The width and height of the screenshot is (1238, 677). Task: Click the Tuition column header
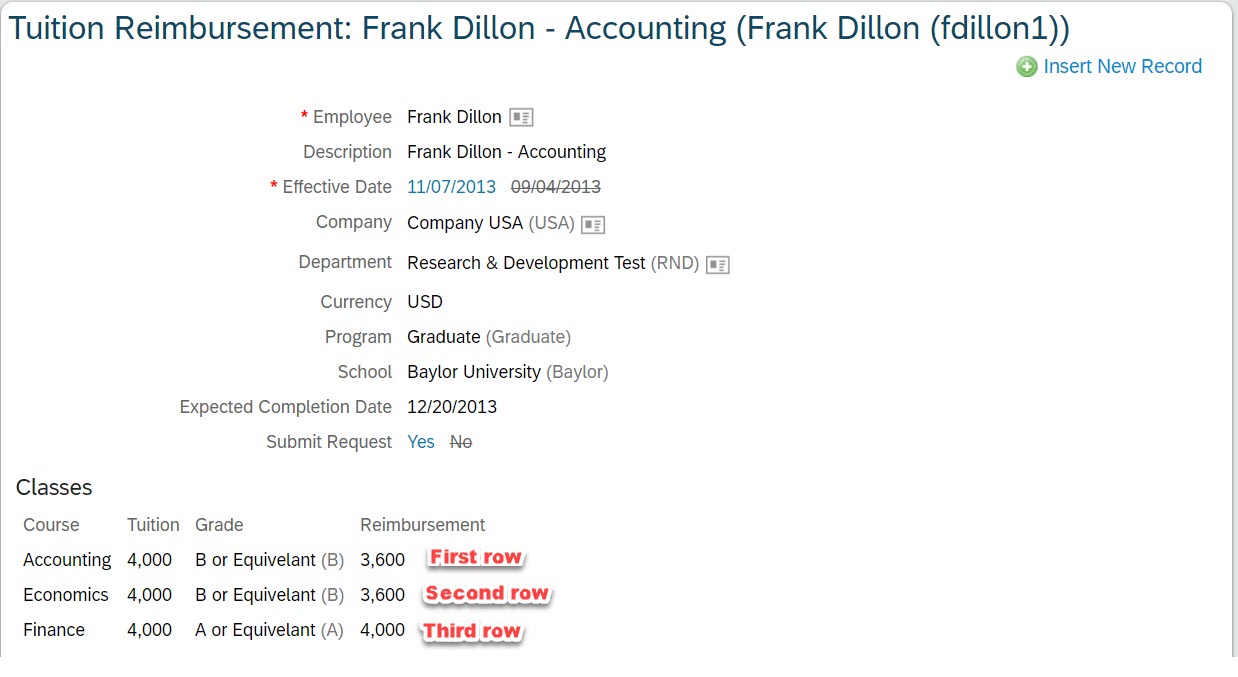coord(153,525)
